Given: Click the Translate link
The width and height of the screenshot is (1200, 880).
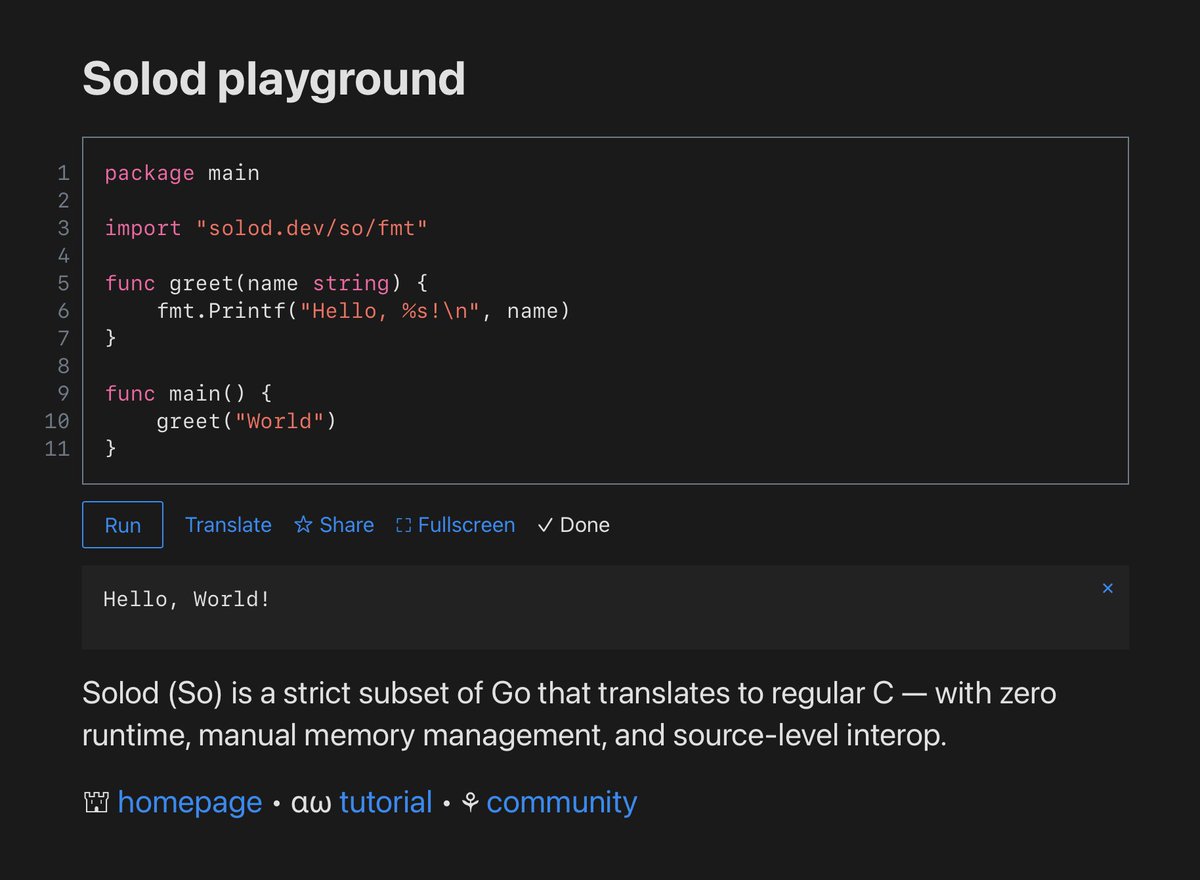Looking at the screenshot, I should [228, 525].
